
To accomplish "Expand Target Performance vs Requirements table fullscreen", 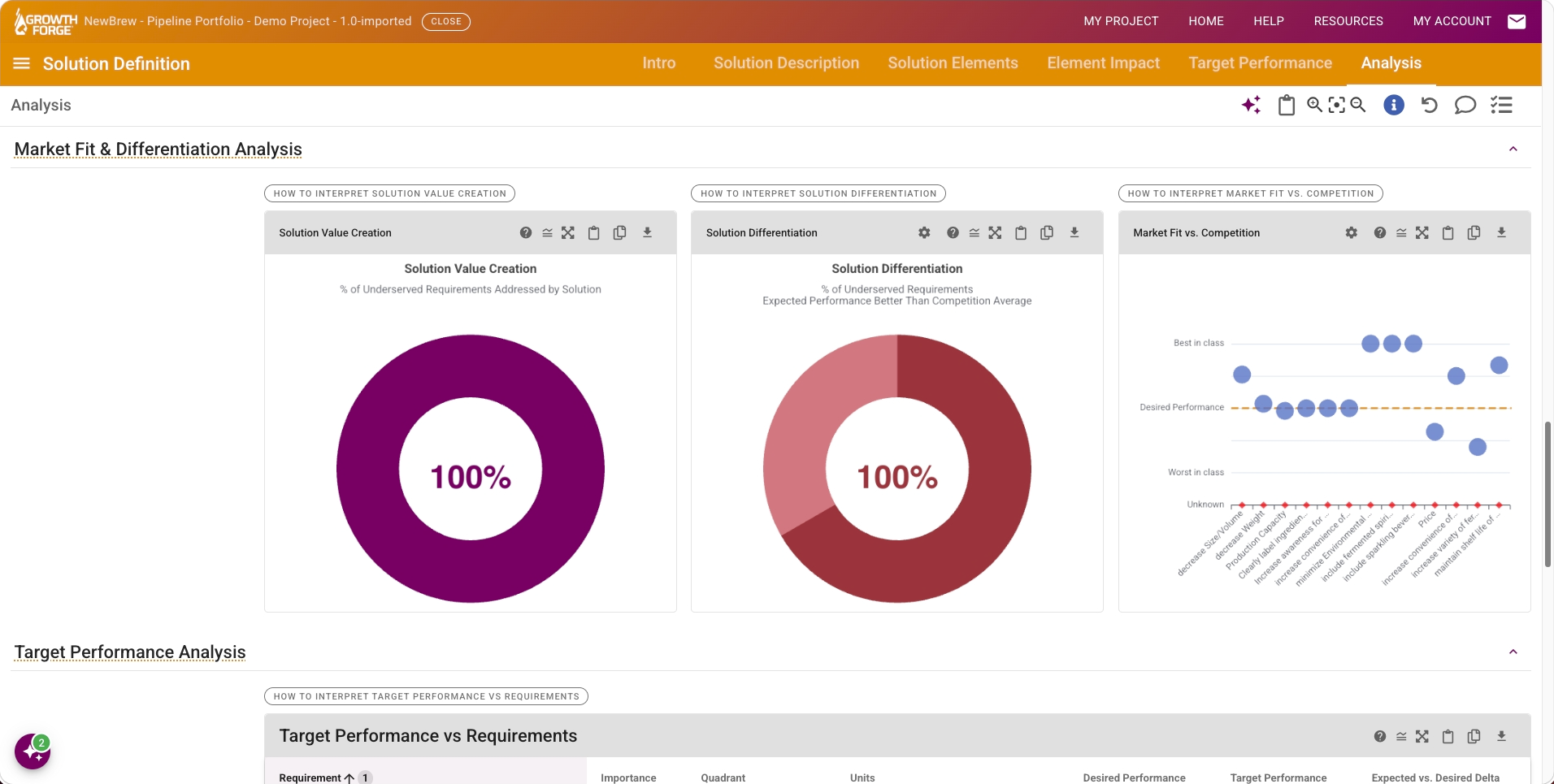I will click(1422, 737).
